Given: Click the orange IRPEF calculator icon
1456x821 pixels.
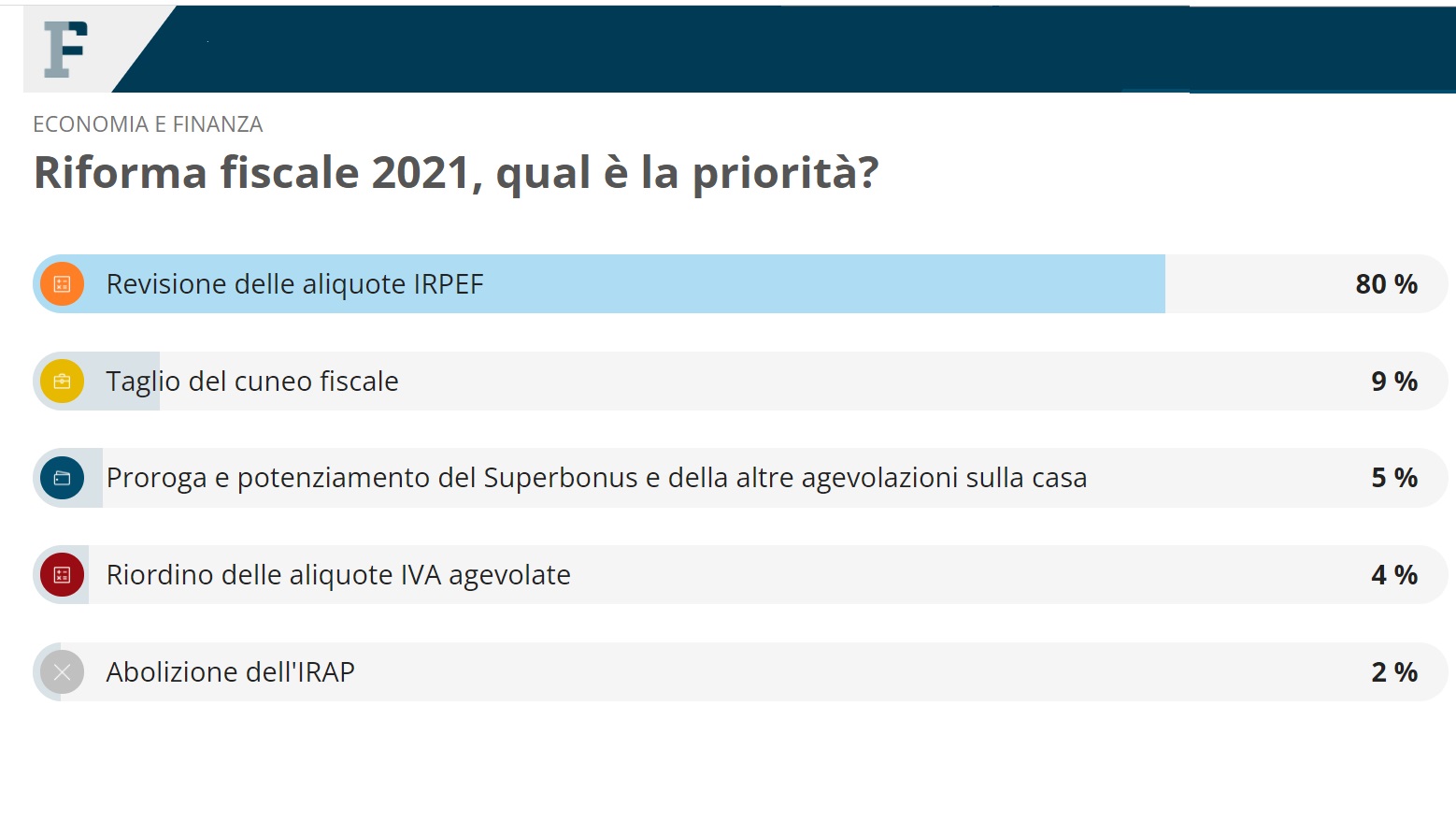Looking at the screenshot, I should pos(63,284).
